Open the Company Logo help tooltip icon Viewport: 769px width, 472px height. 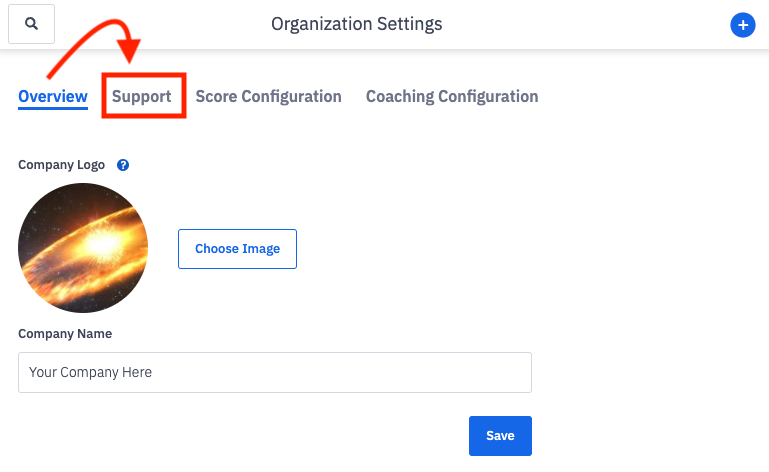[x=123, y=165]
